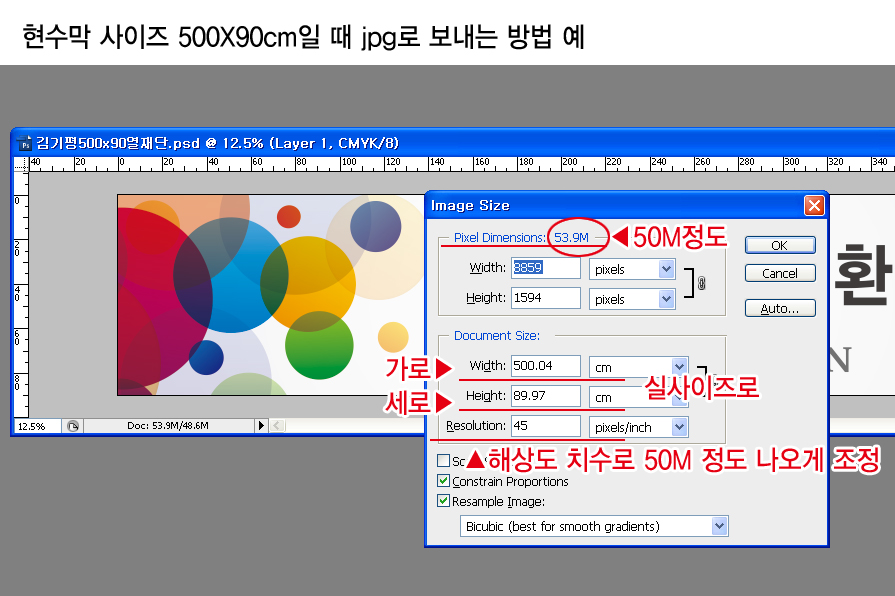Click the 'Pixel Dimensions:' label text
The image size is (895, 596).
tap(499, 237)
